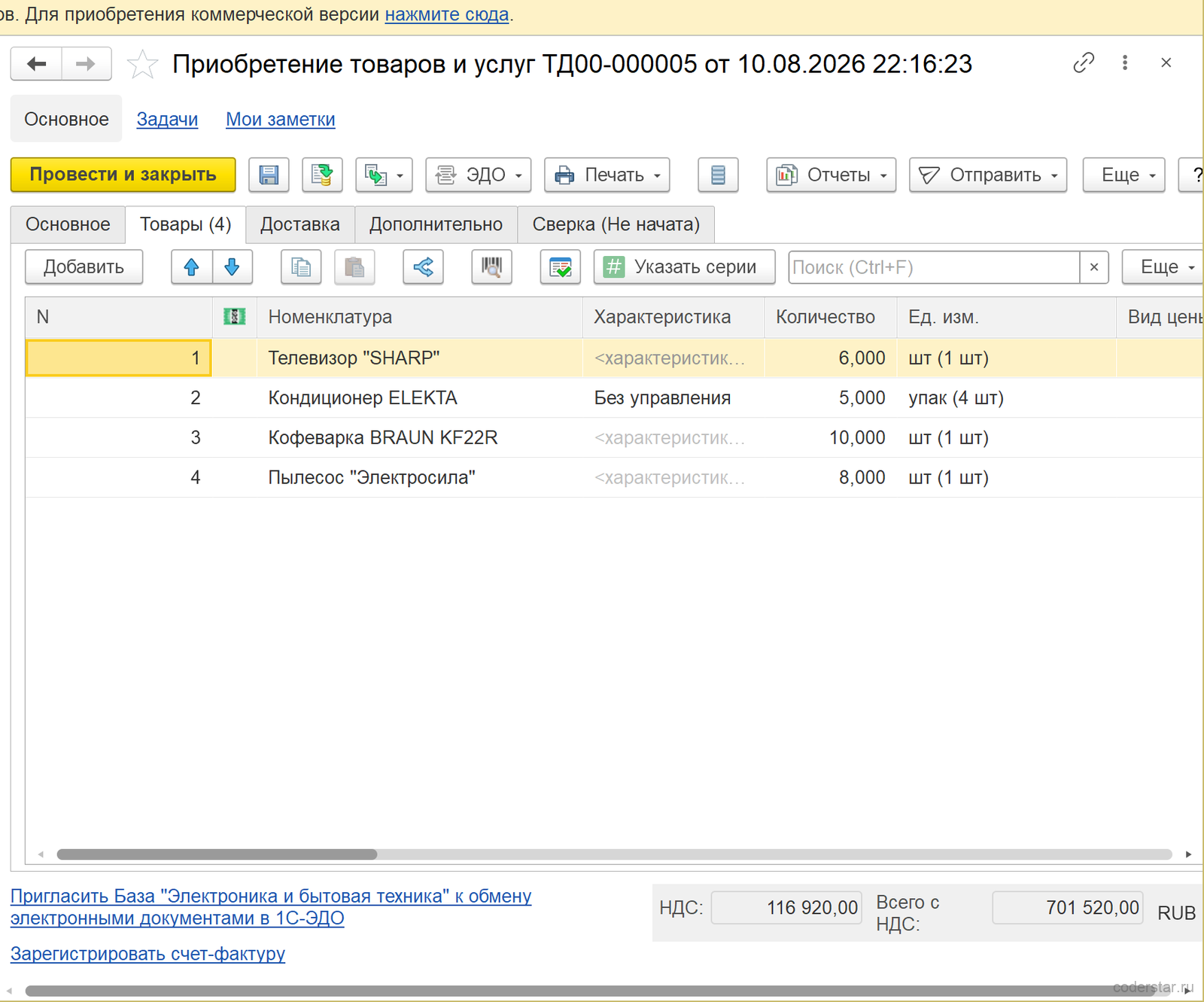Paste rows from clipboard icon
The height and width of the screenshot is (1002, 1204).
(354, 267)
